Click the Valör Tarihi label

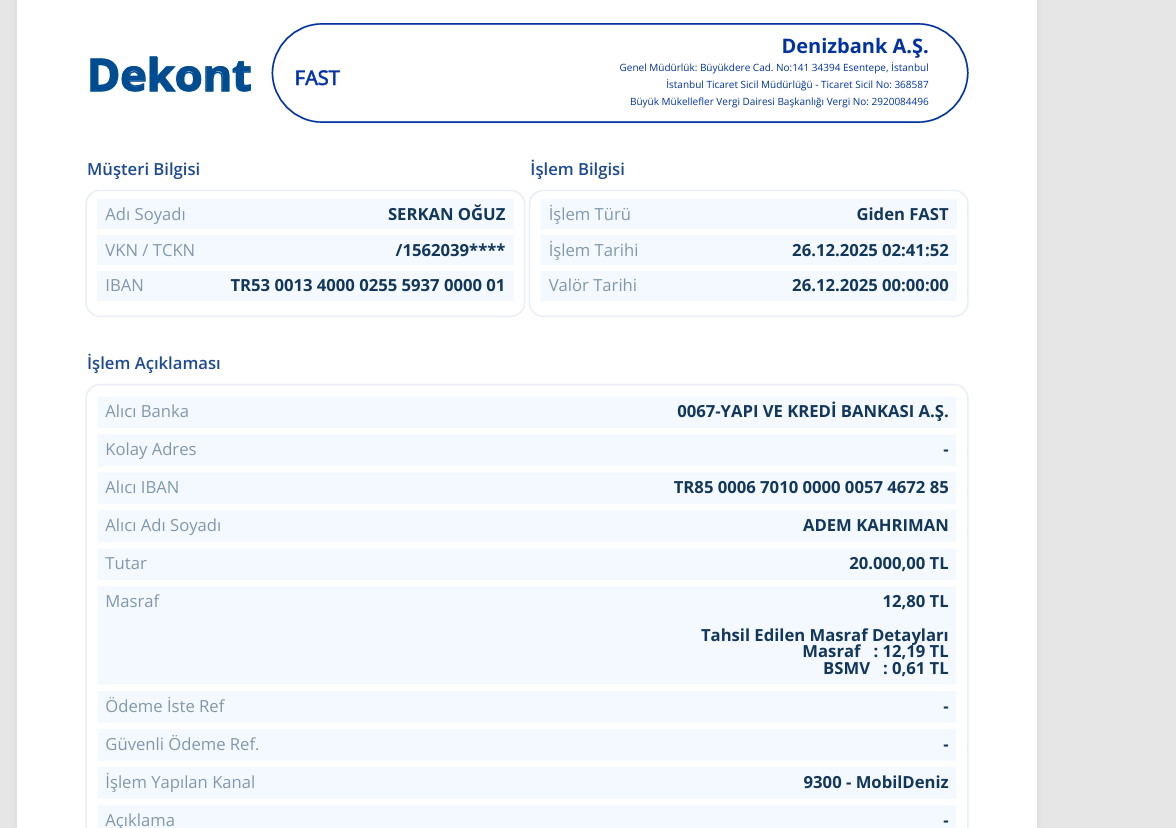click(592, 285)
